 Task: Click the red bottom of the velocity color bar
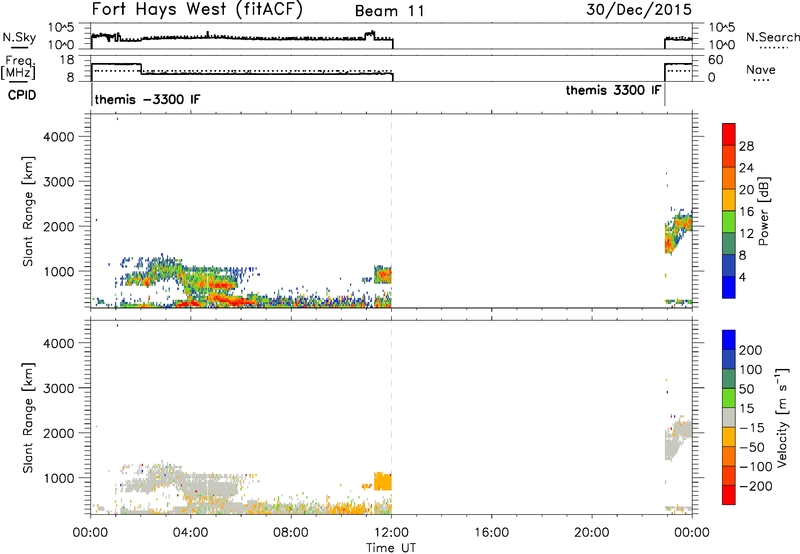click(x=729, y=495)
